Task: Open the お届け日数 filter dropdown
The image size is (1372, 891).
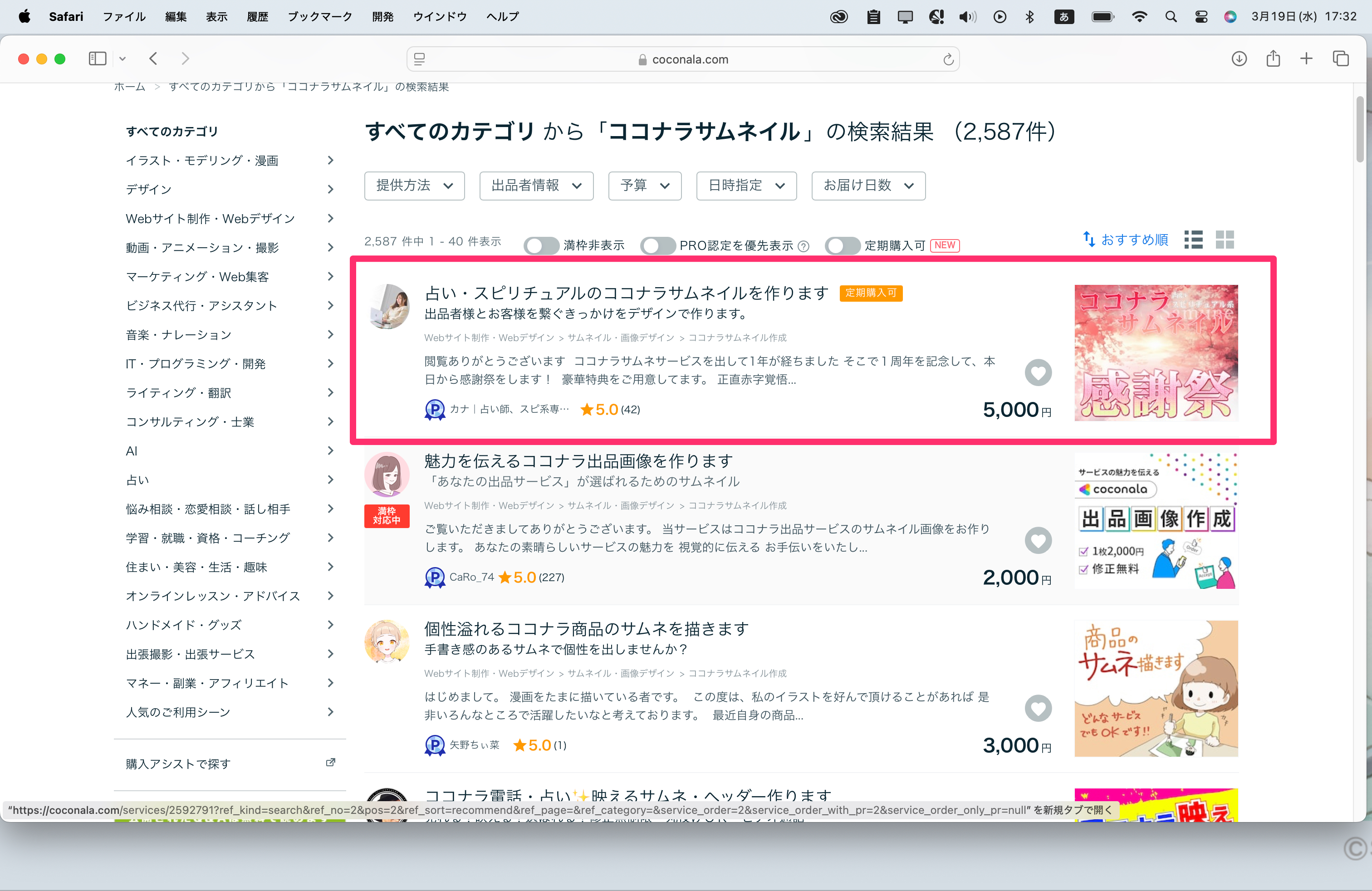Action: [x=868, y=186]
